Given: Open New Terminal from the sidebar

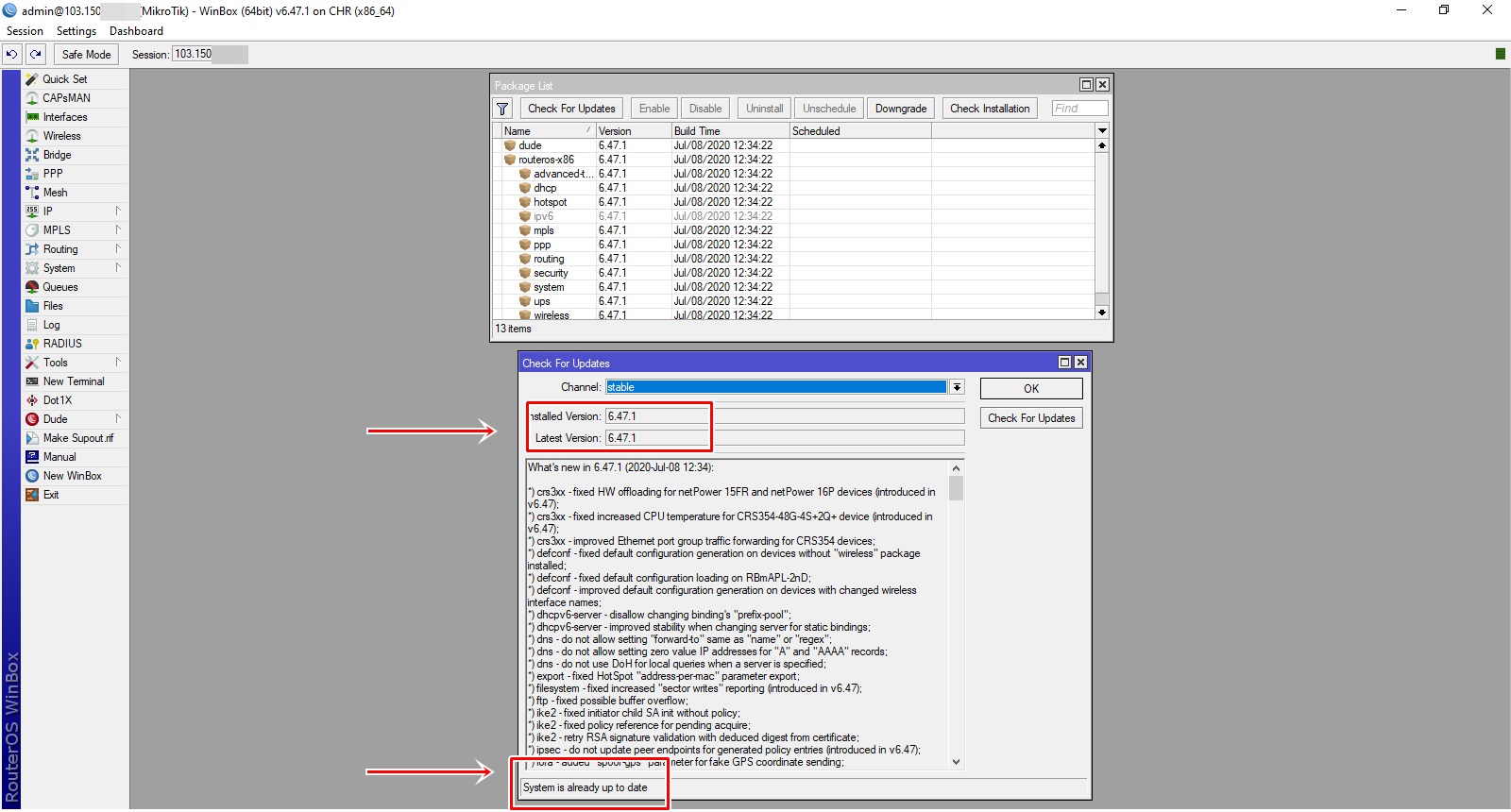Looking at the screenshot, I should pyautogui.click(x=73, y=381).
